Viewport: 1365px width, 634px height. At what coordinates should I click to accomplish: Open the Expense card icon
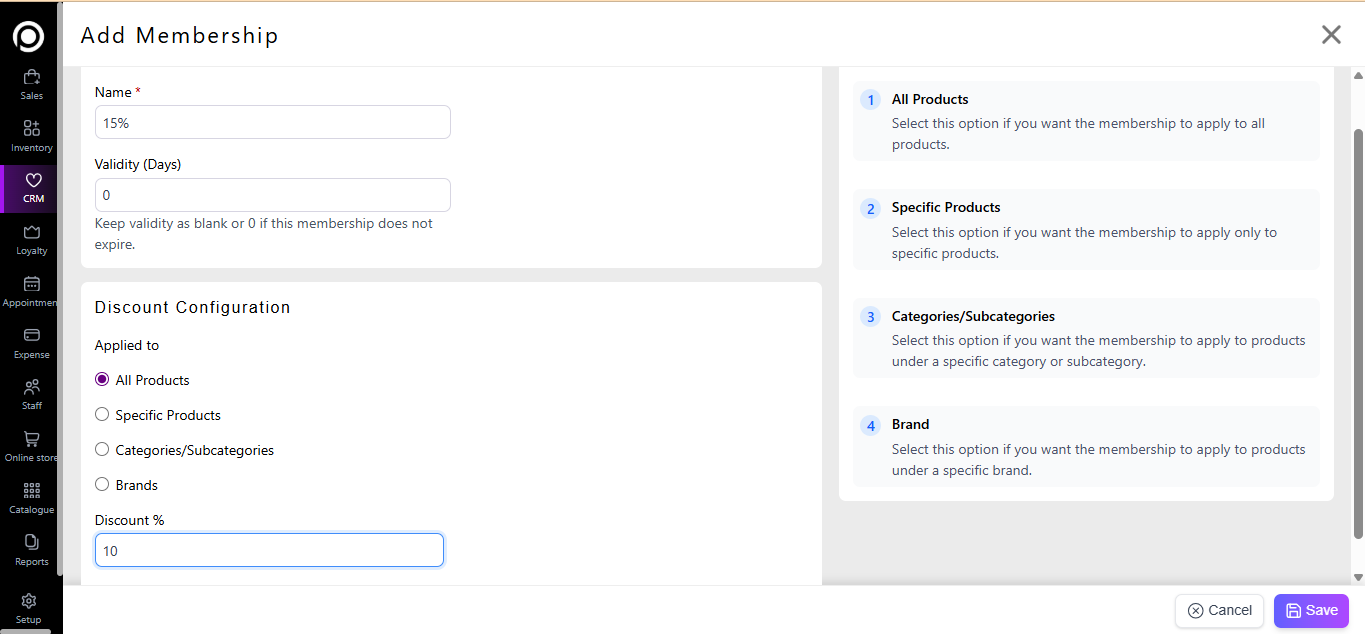pos(31,336)
